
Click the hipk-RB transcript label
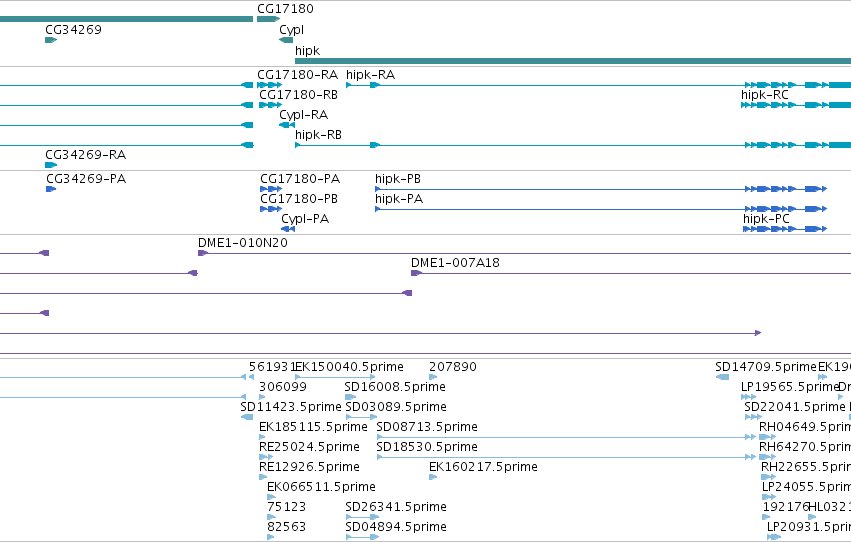(319, 135)
